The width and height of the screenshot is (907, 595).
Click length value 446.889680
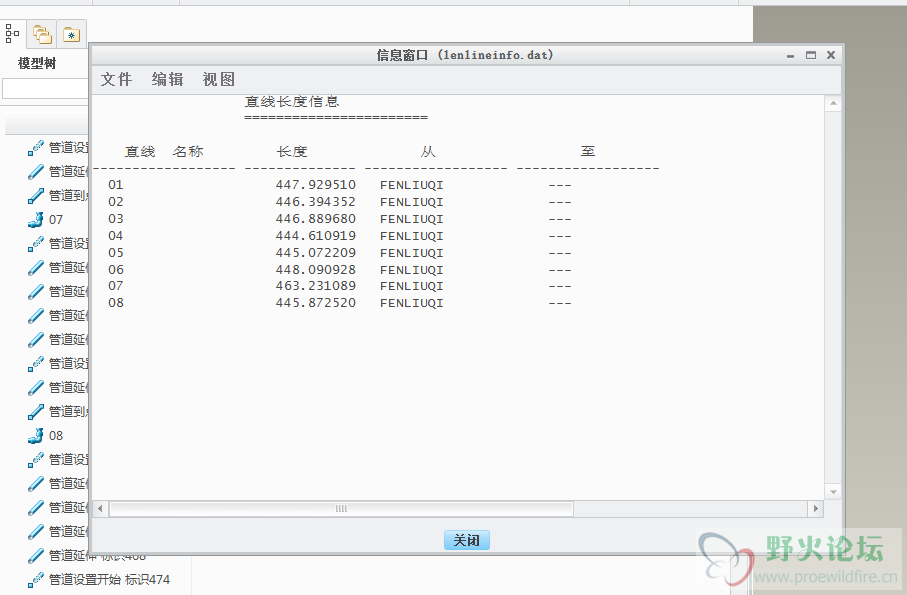tap(315, 219)
